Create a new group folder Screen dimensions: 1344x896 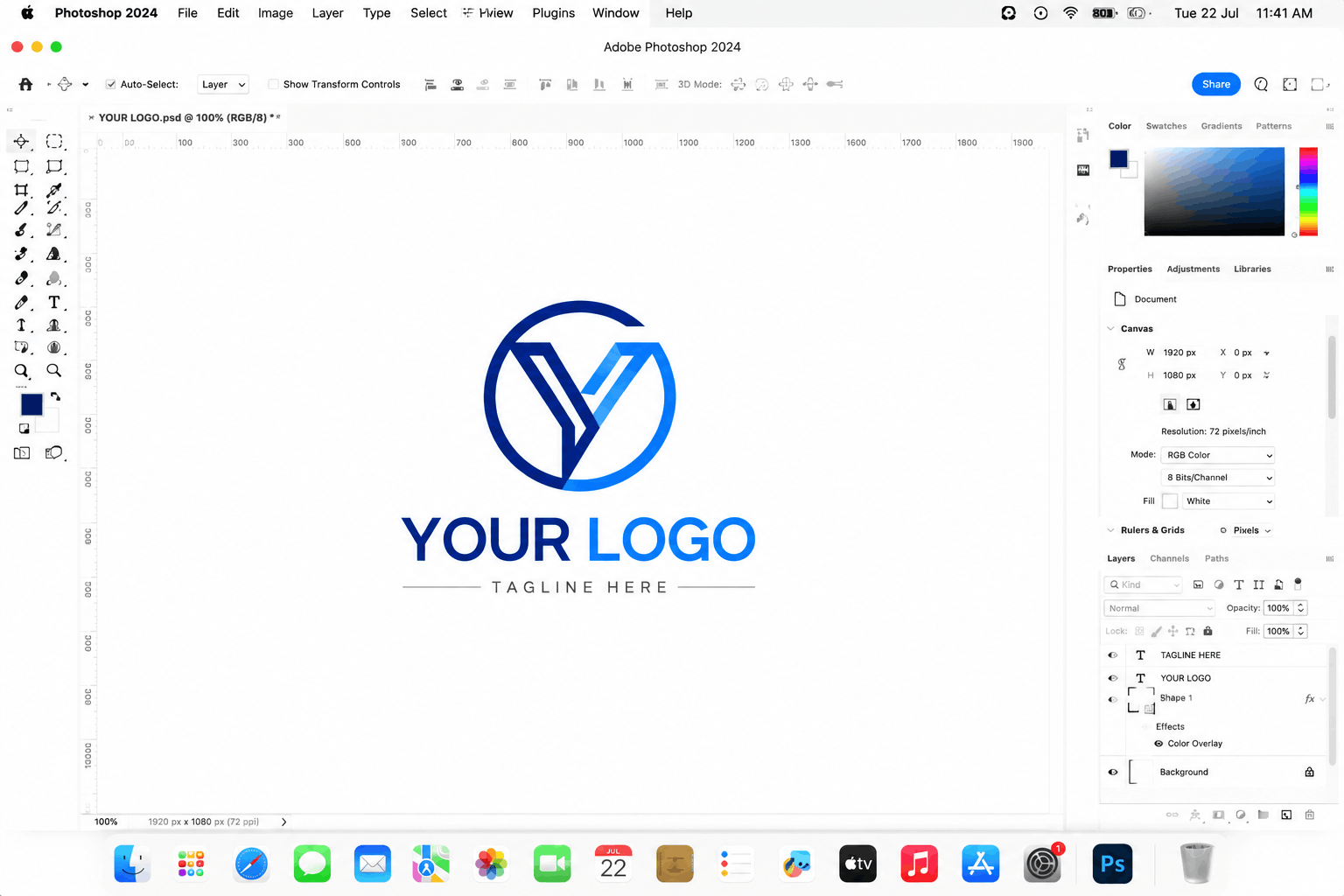[1263, 815]
